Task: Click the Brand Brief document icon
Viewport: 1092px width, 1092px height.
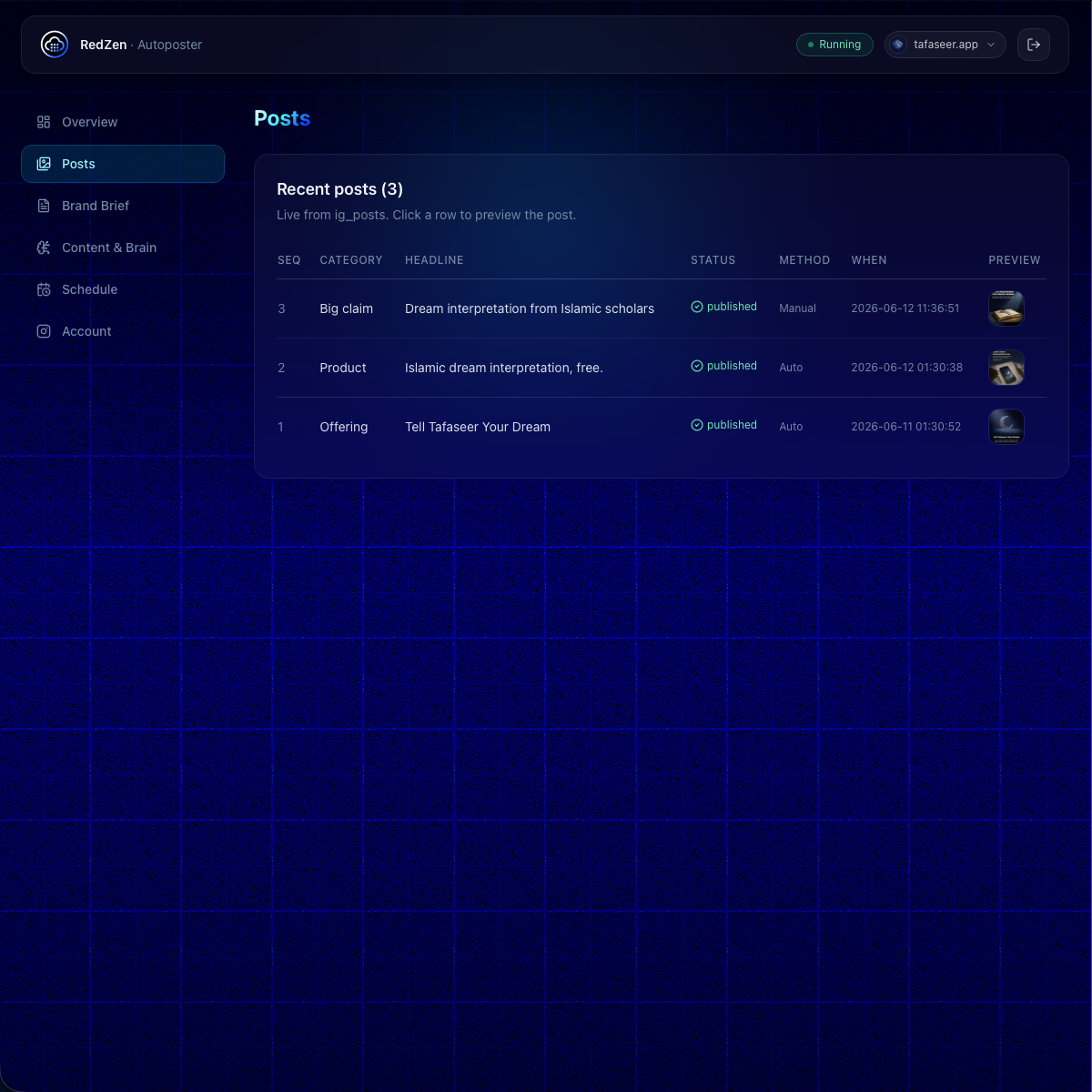Action: click(x=44, y=206)
